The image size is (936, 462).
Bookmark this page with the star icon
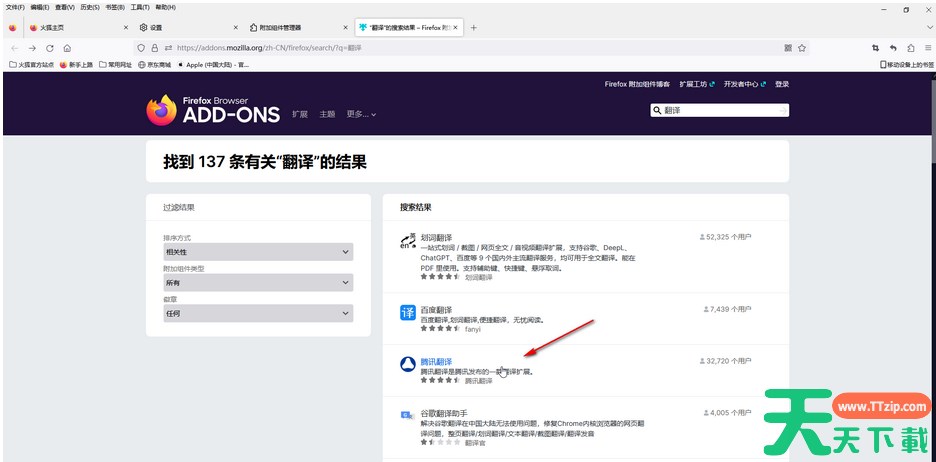point(802,47)
